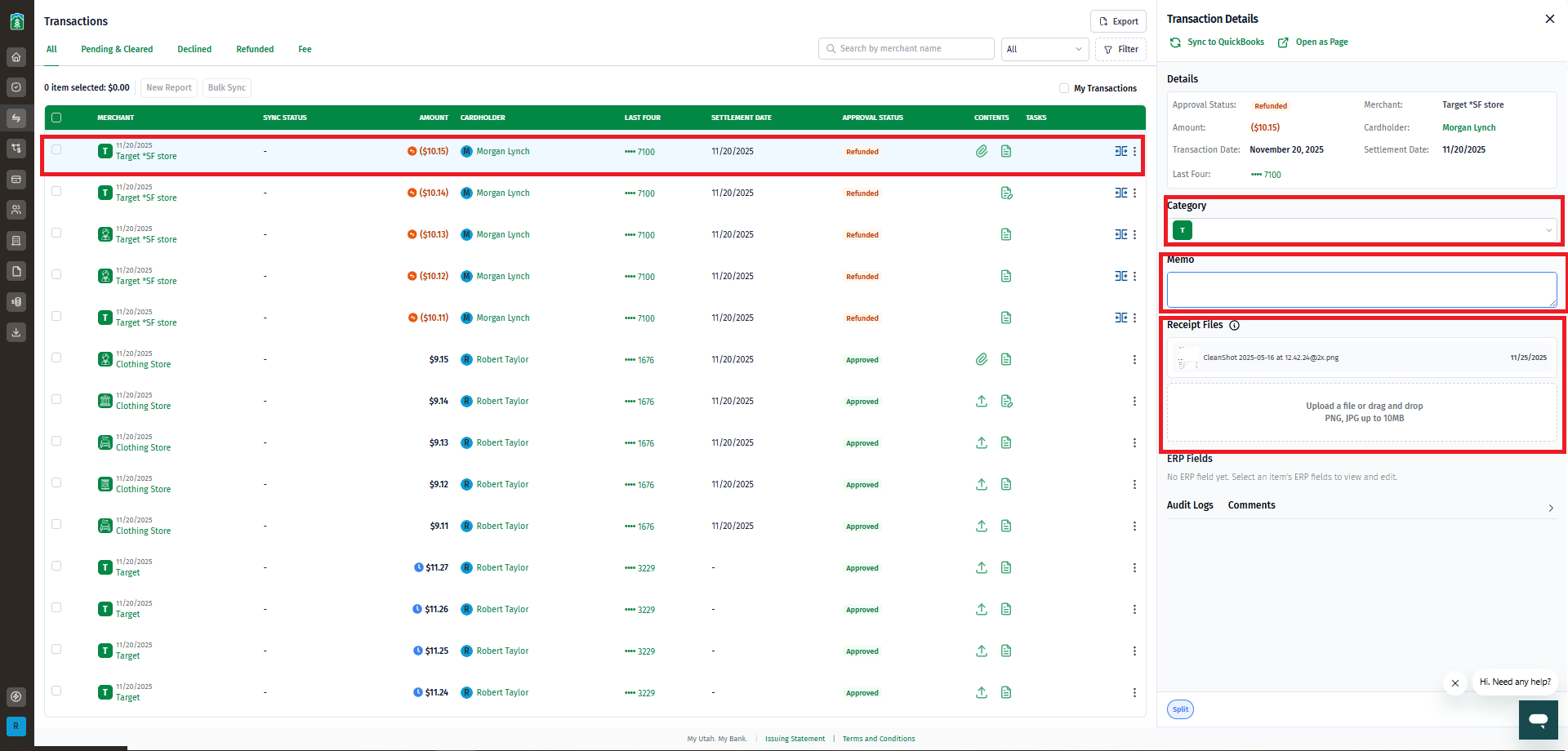Open the document icon on the $9.13 row
1568x751 pixels.
click(1006, 442)
